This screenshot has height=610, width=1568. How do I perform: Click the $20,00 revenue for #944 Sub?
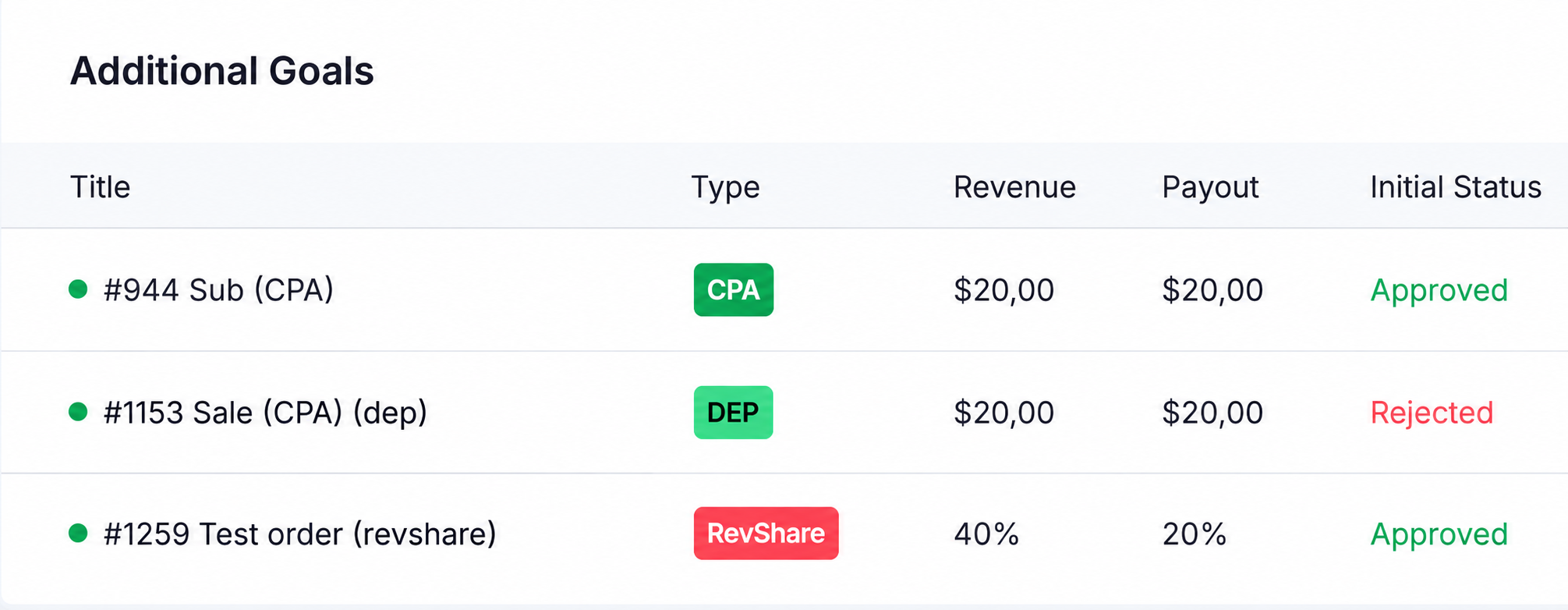pyautogui.click(x=1004, y=290)
